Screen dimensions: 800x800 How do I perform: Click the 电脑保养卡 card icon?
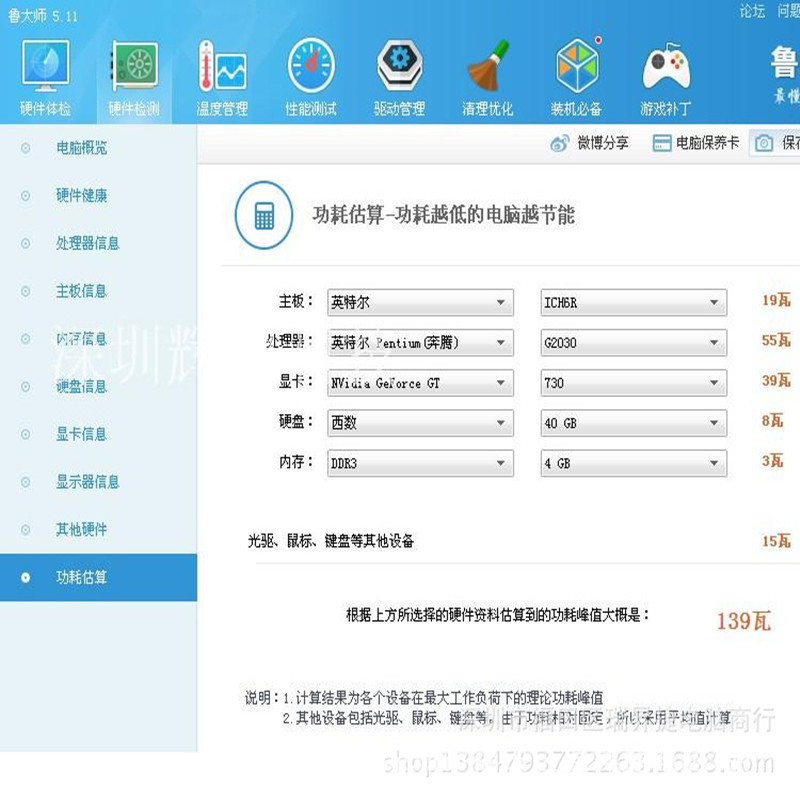tap(662, 143)
